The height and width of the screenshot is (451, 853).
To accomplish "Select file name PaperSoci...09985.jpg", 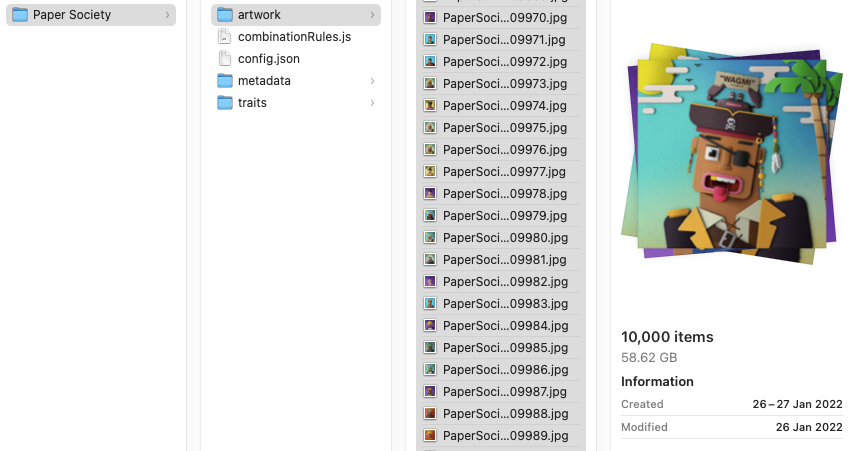I will [x=505, y=347].
